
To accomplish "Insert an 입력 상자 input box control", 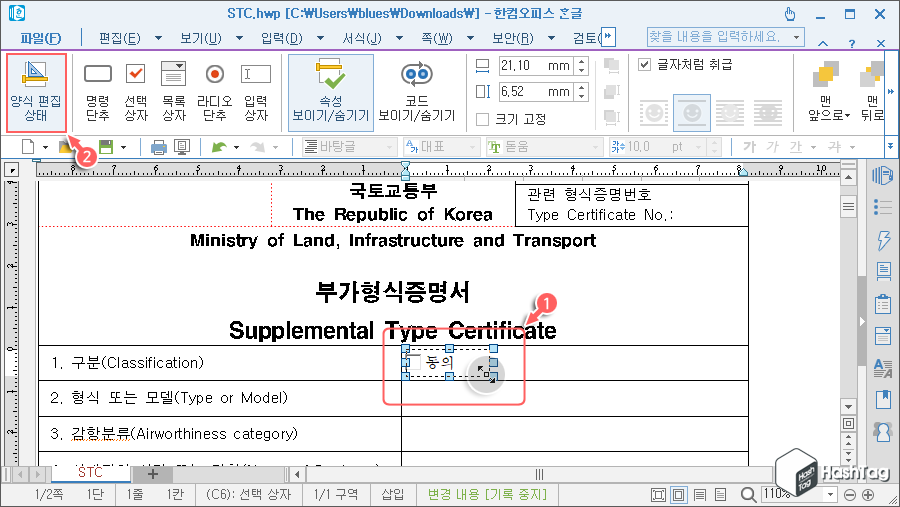I will point(255,92).
